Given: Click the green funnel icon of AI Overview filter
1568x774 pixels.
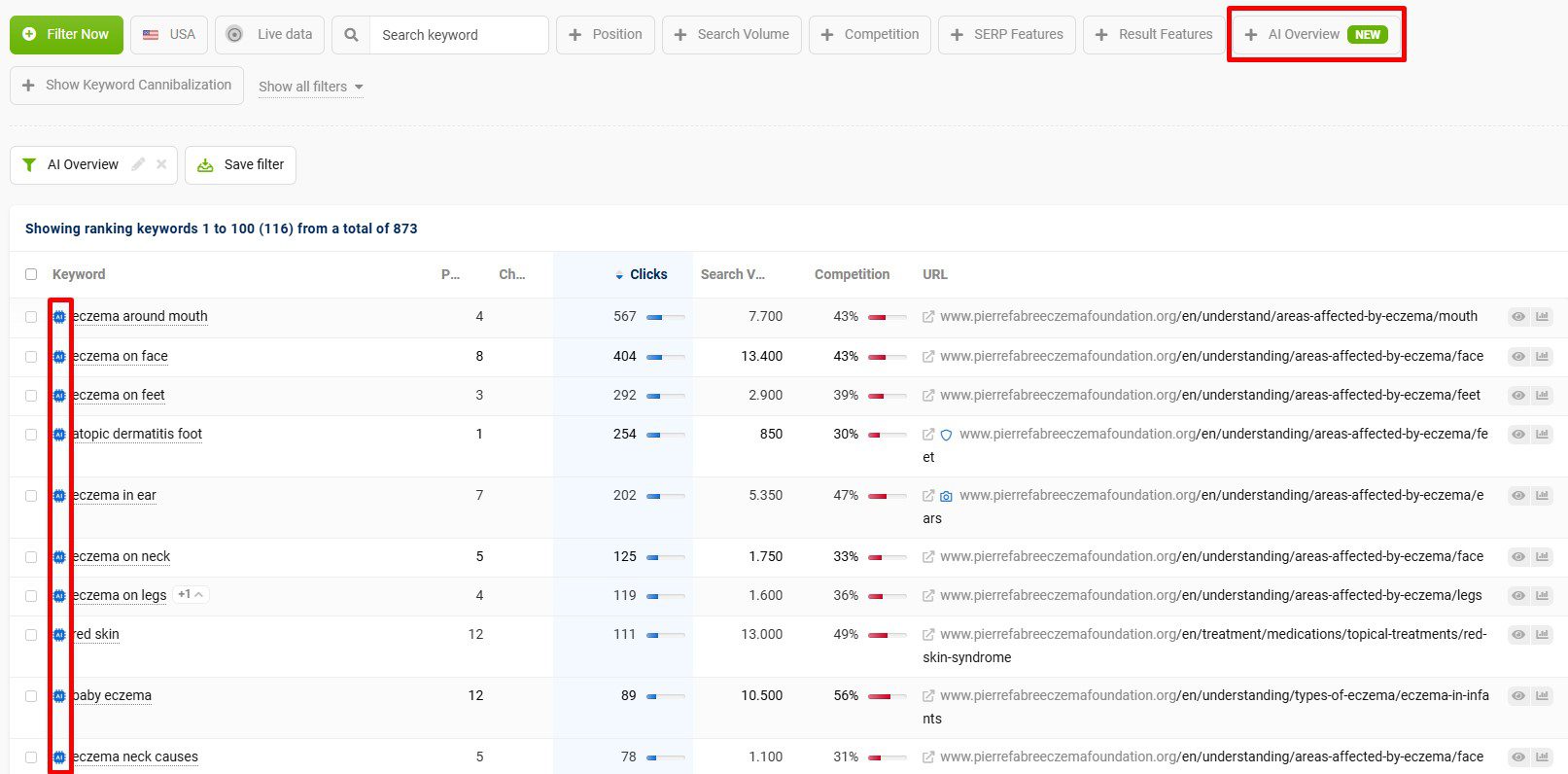Looking at the screenshot, I should click(29, 165).
